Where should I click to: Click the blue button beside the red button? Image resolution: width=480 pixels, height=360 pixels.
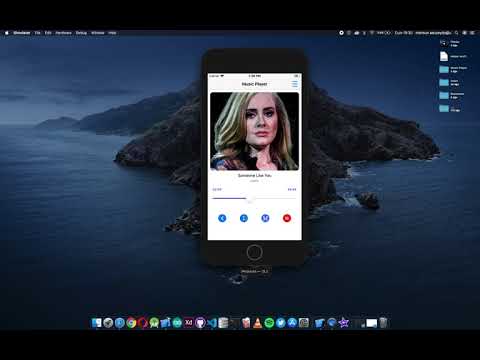click(265, 218)
